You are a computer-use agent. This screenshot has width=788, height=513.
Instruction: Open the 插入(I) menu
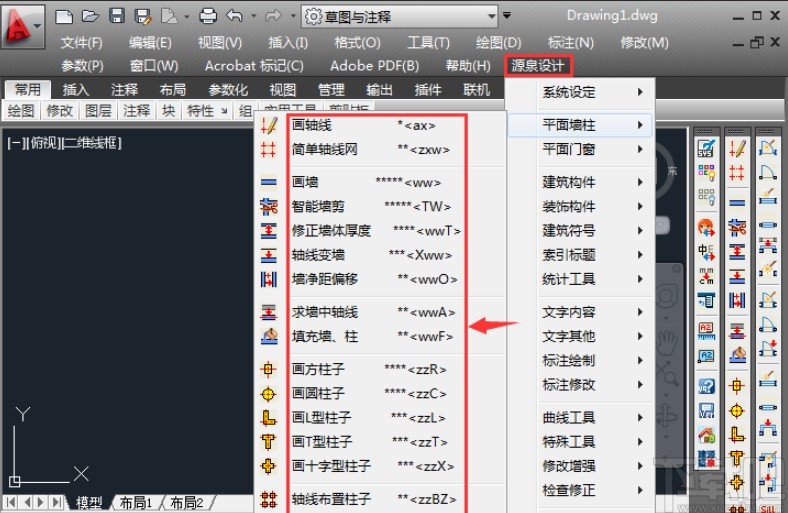click(x=287, y=43)
